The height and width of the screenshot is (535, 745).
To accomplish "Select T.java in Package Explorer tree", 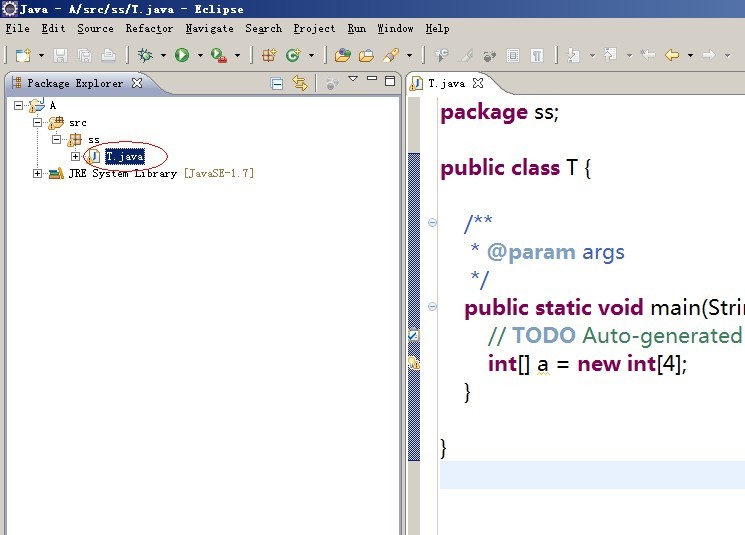I will pyautogui.click(x=124, y=156).
